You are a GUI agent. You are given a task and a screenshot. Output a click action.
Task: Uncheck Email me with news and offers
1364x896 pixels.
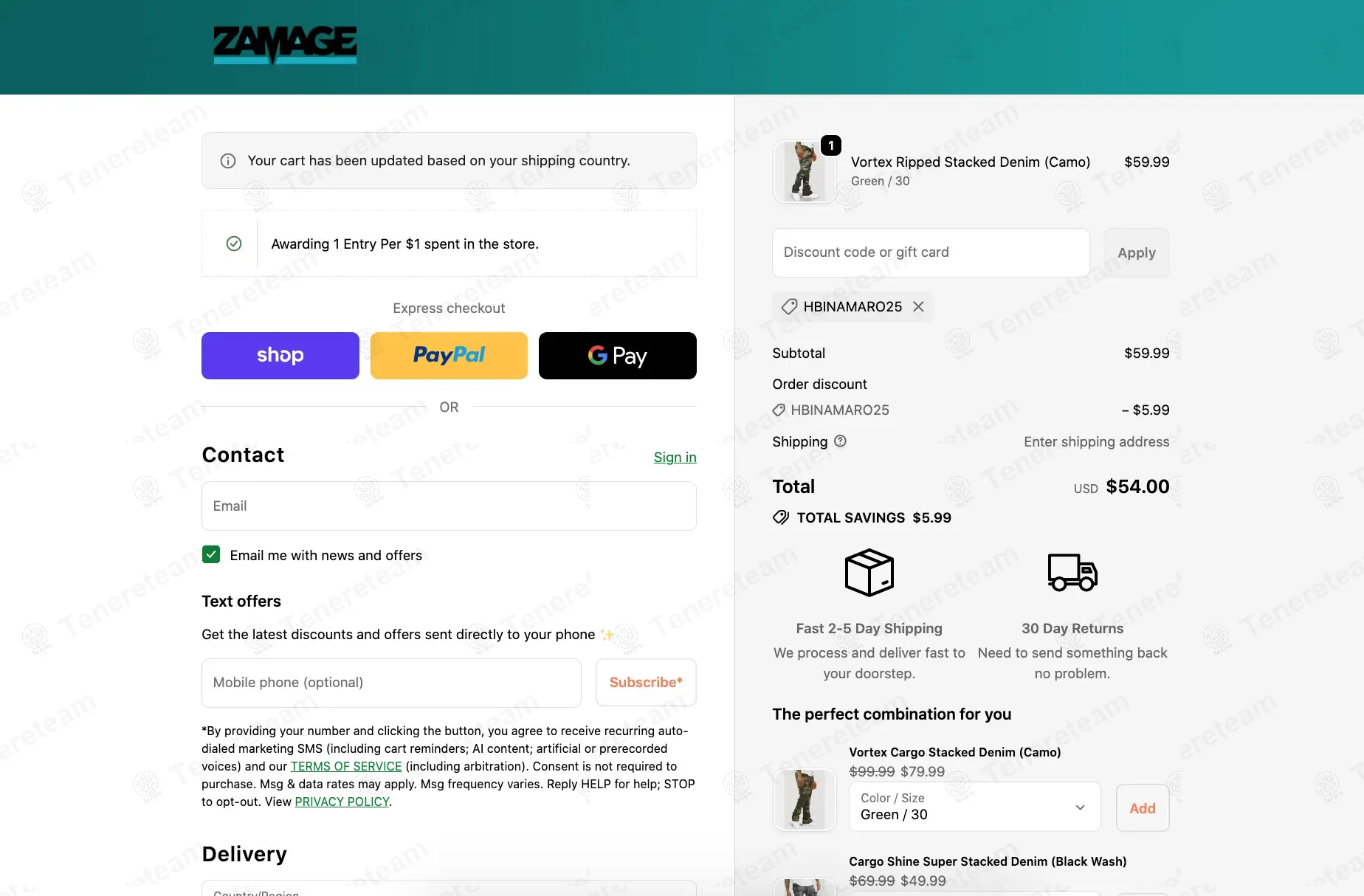tap(211, 554)
